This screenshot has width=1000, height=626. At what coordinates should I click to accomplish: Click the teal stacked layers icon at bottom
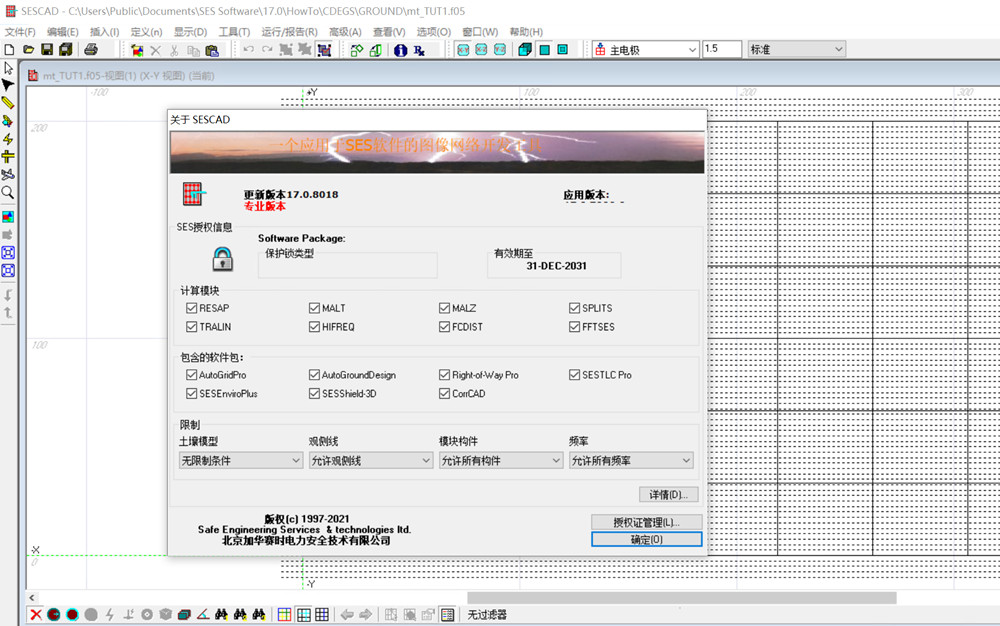[x=184, y=615]
